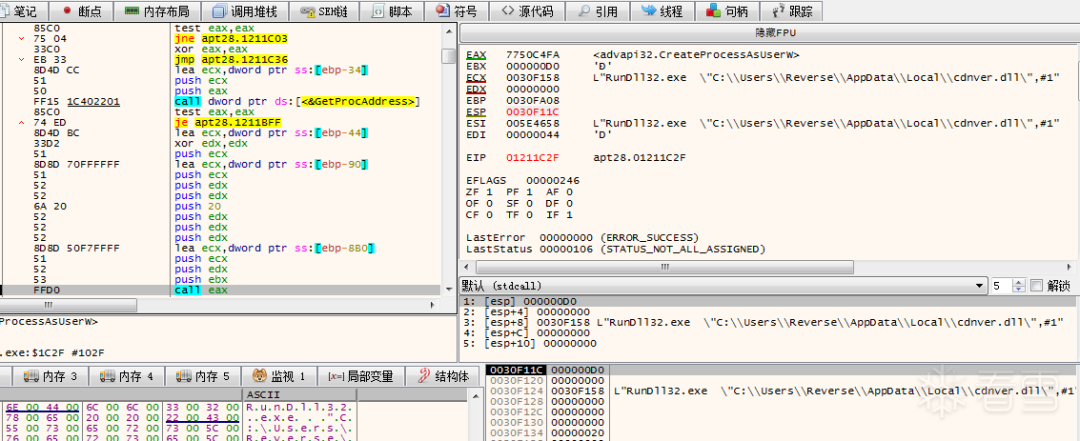Select the 'jne apt28.1211C03' instruction

(x=231, y=39)
